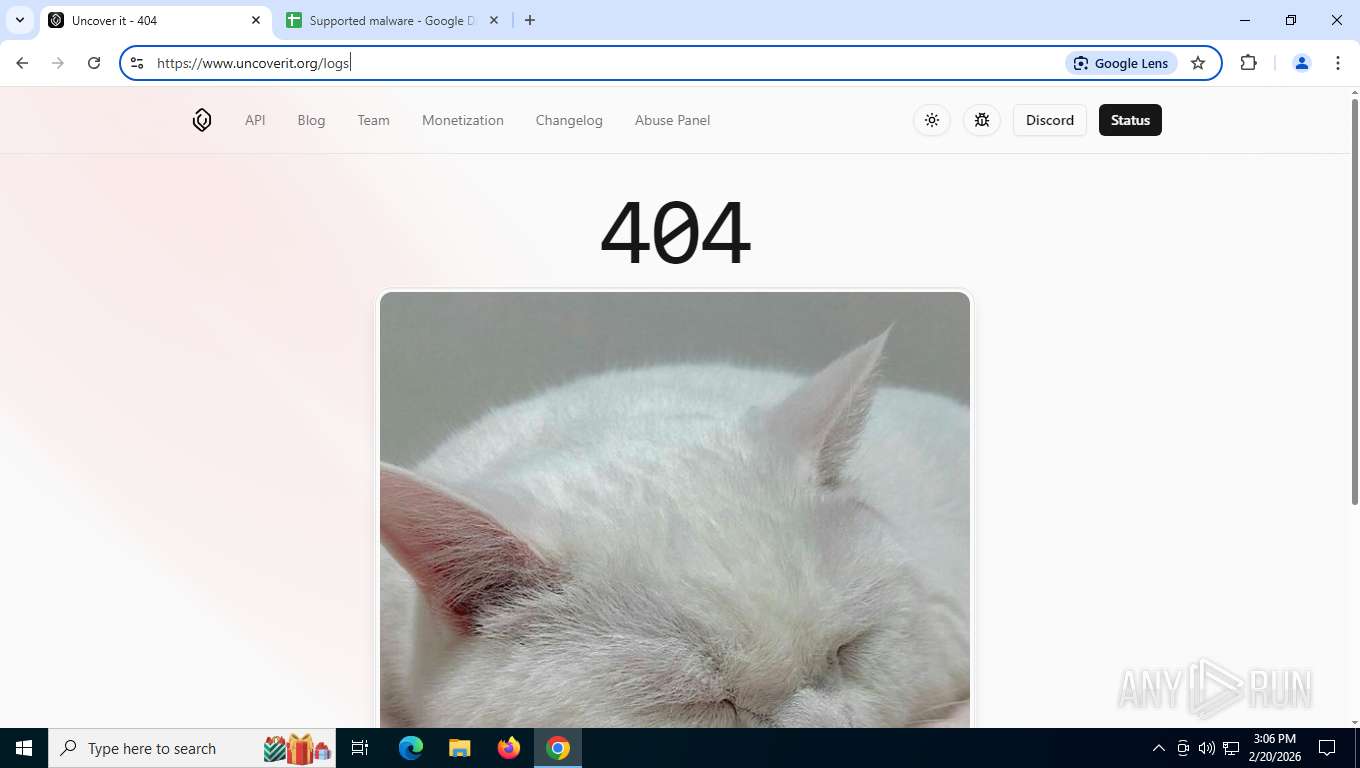This screenshot has height=768, width=1360.
Task: Open the Changelog link
Action: click(x=569, y=120)
